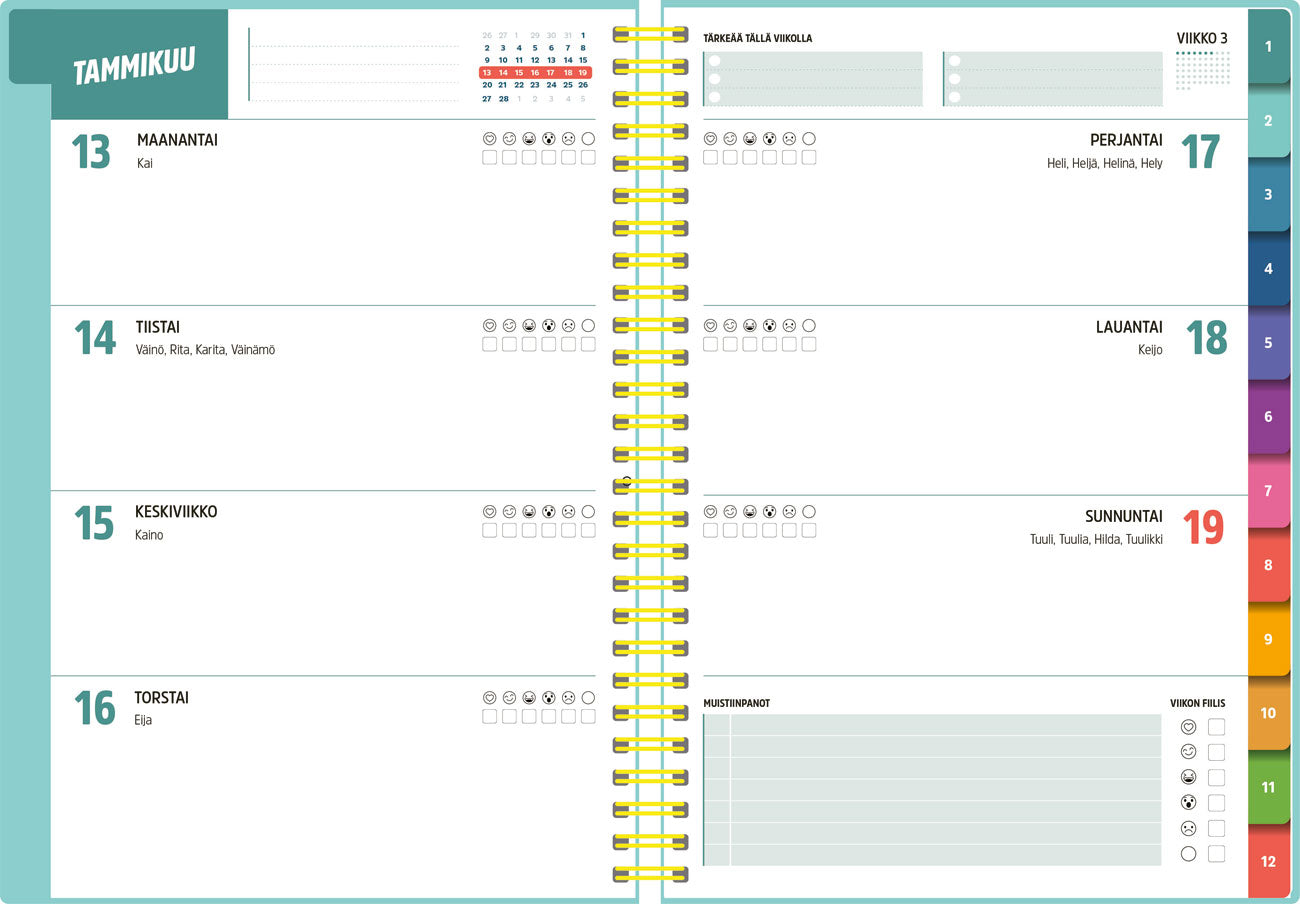Viewport: 1300px width, 904px height.
Task: Click the large date number 13
Action: click(91, 152)
